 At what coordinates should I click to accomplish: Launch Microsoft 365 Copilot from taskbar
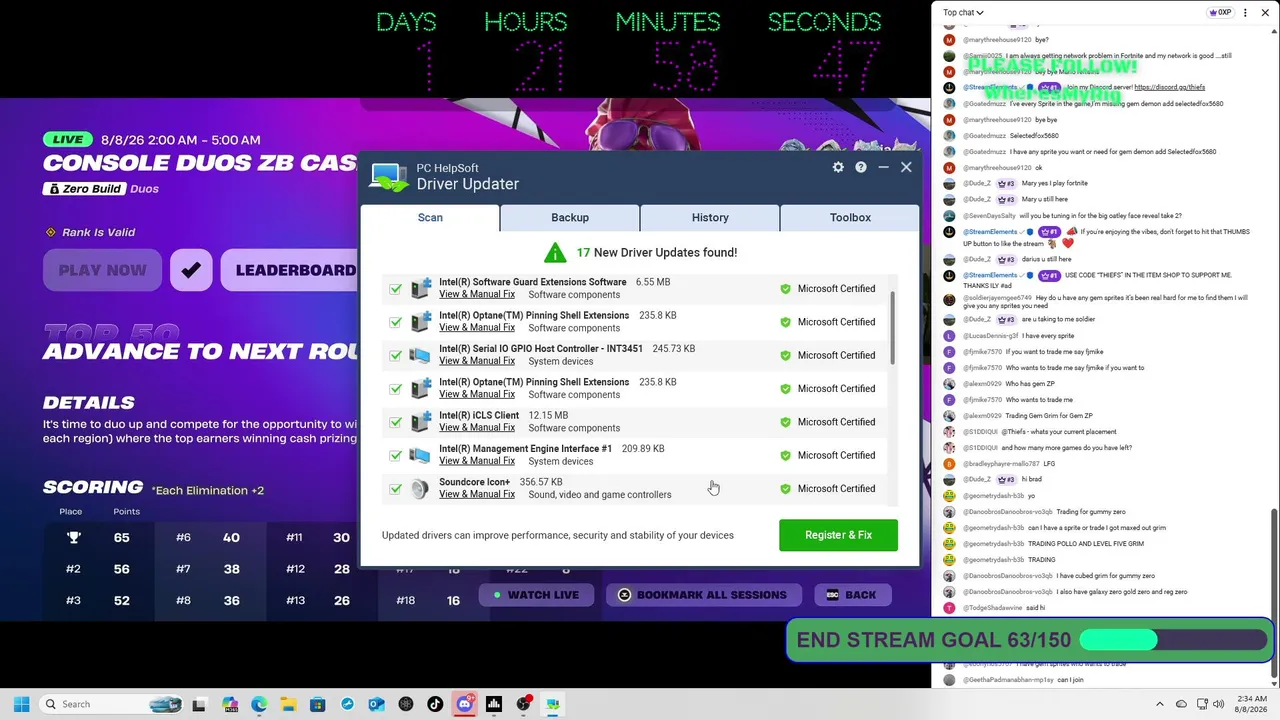pos(230,704)
